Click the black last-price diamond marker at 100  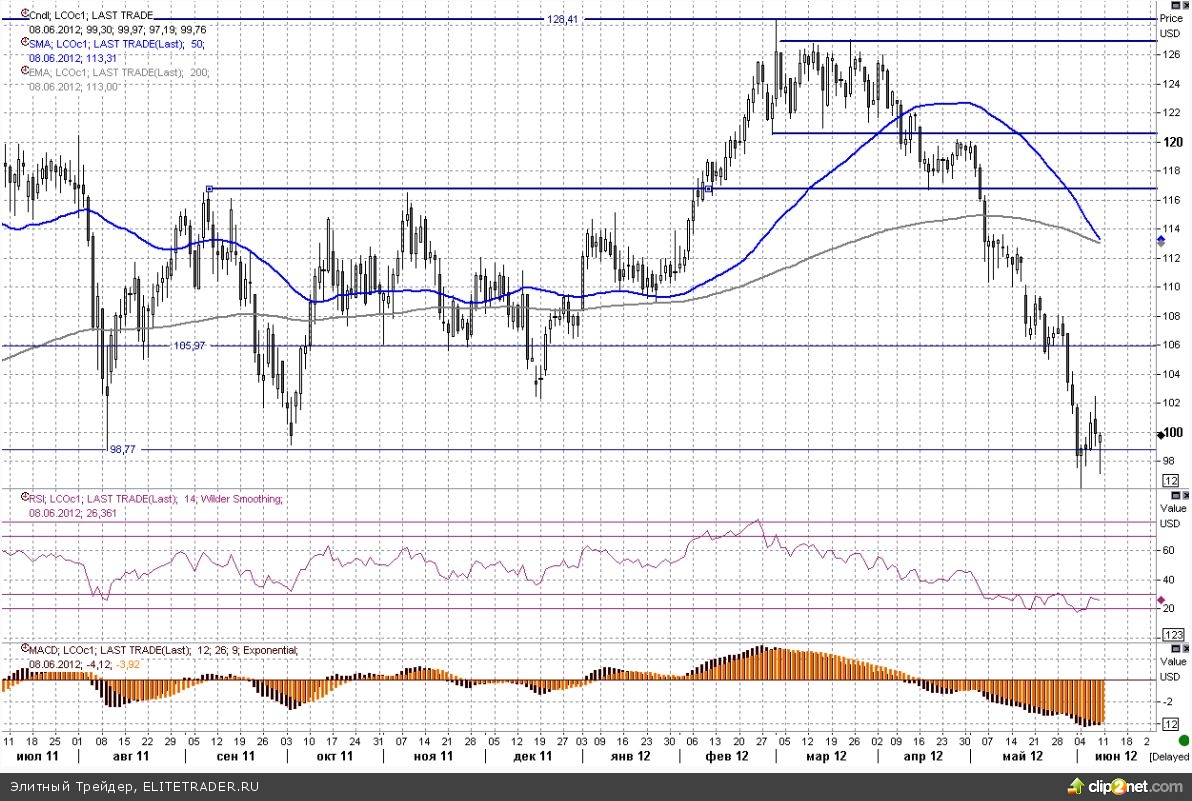pyautogui.click(x=1160, y=434)
